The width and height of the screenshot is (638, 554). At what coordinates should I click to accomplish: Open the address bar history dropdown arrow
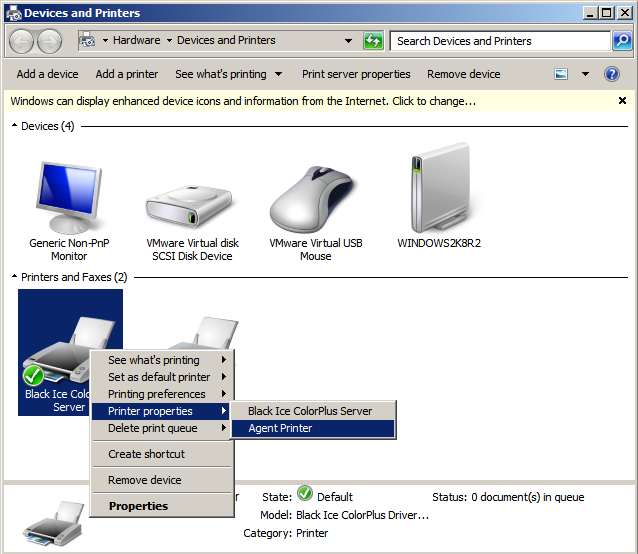pos(348,41)
